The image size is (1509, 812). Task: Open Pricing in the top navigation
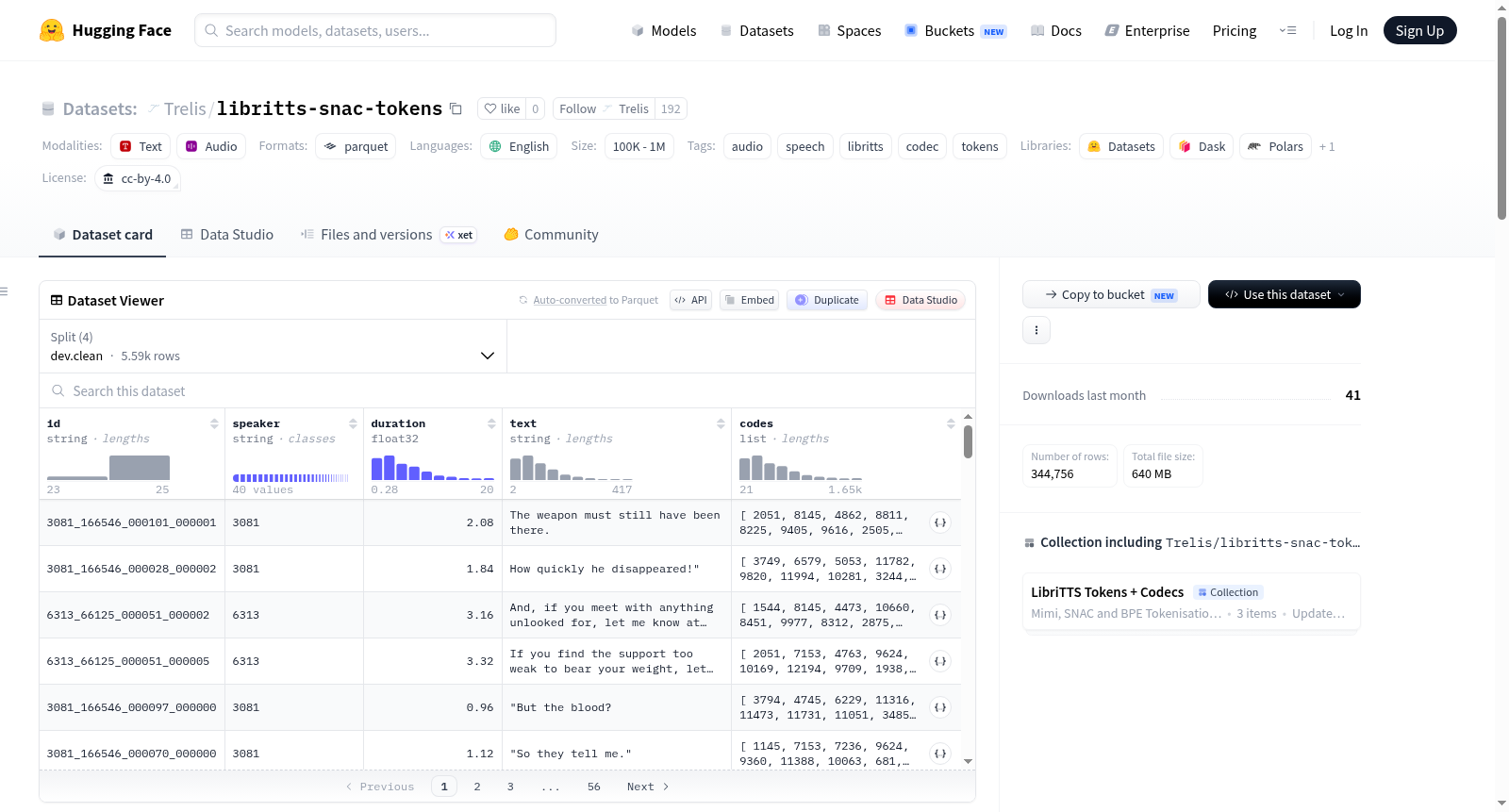click(1235, 30)
